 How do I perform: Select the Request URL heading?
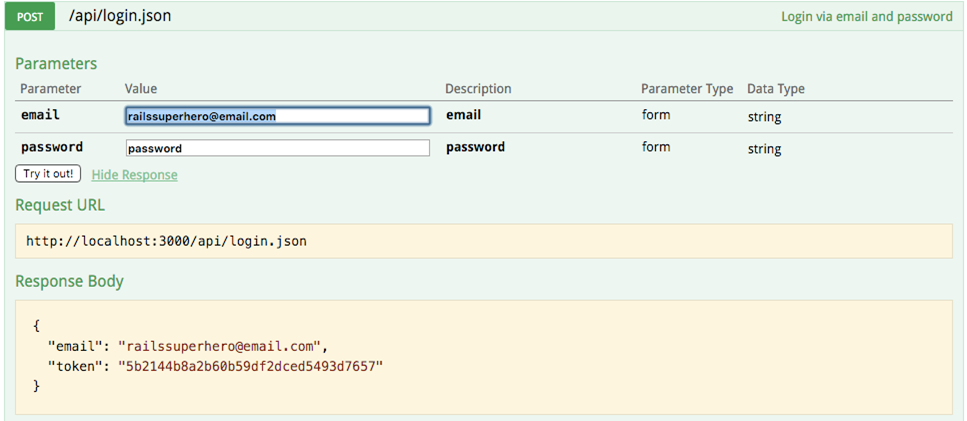coord(60,205)
